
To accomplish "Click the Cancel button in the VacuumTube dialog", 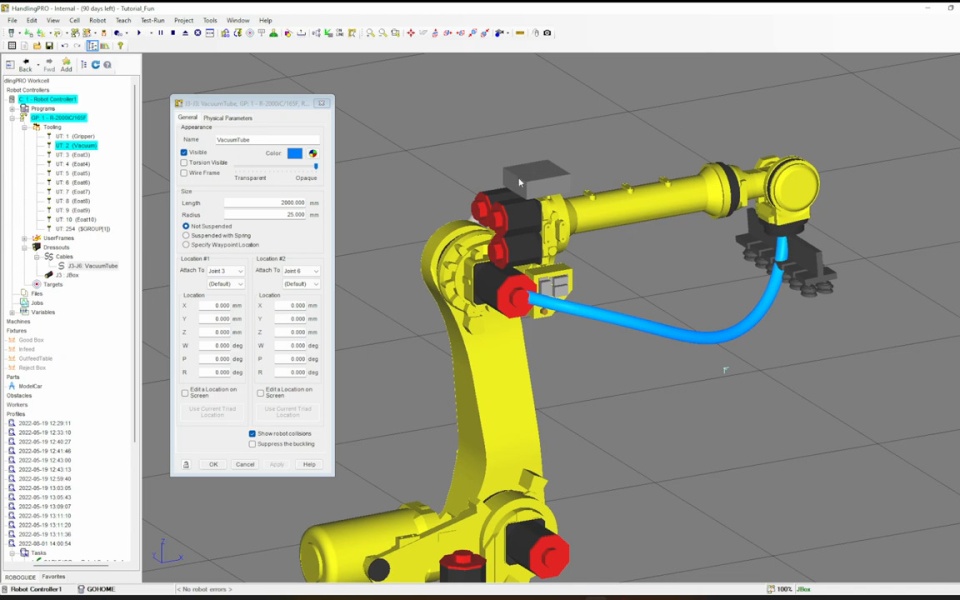I will tap(246, 464).
